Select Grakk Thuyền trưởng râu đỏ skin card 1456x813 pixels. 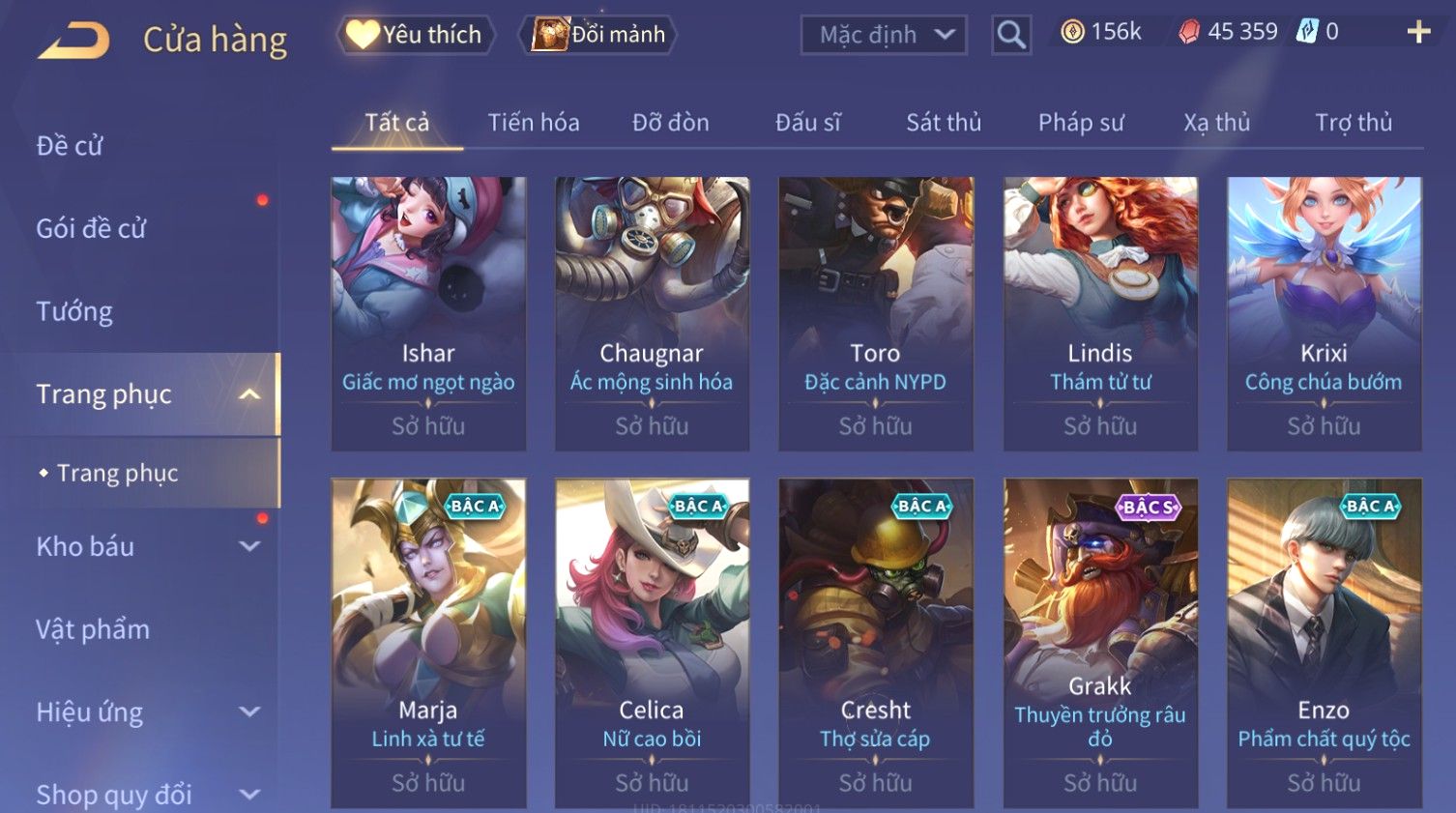[x=1100, y=643]
